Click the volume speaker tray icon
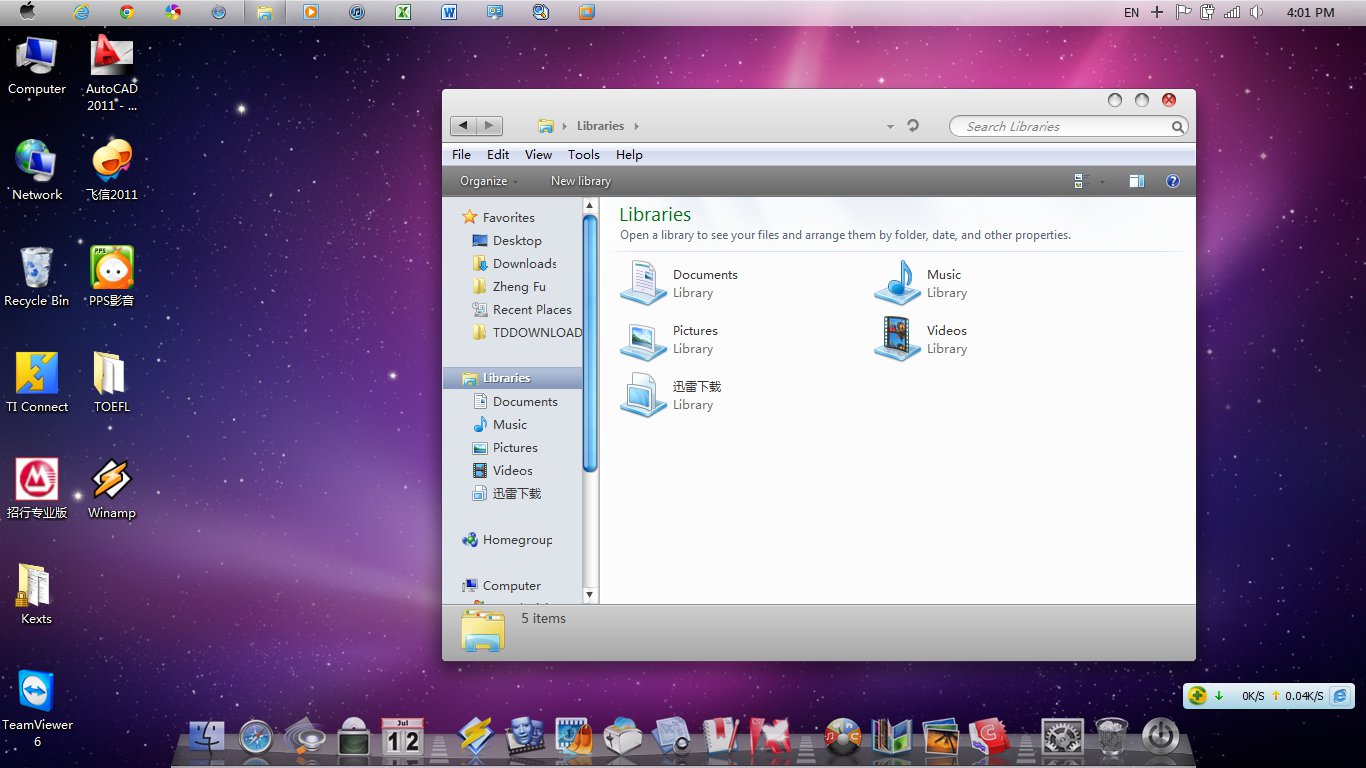Viewport: 1366px width, 768px height. click(1256, 12)
